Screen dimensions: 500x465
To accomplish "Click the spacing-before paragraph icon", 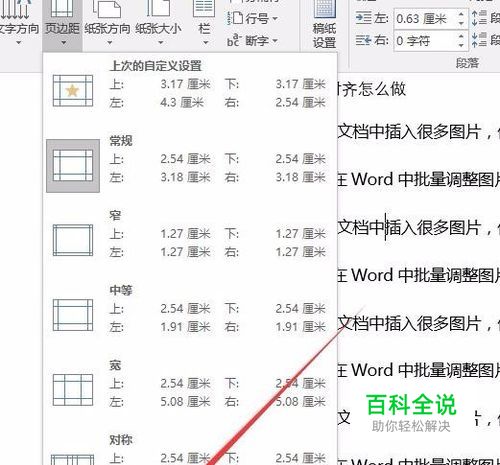I will pos(479,18).
